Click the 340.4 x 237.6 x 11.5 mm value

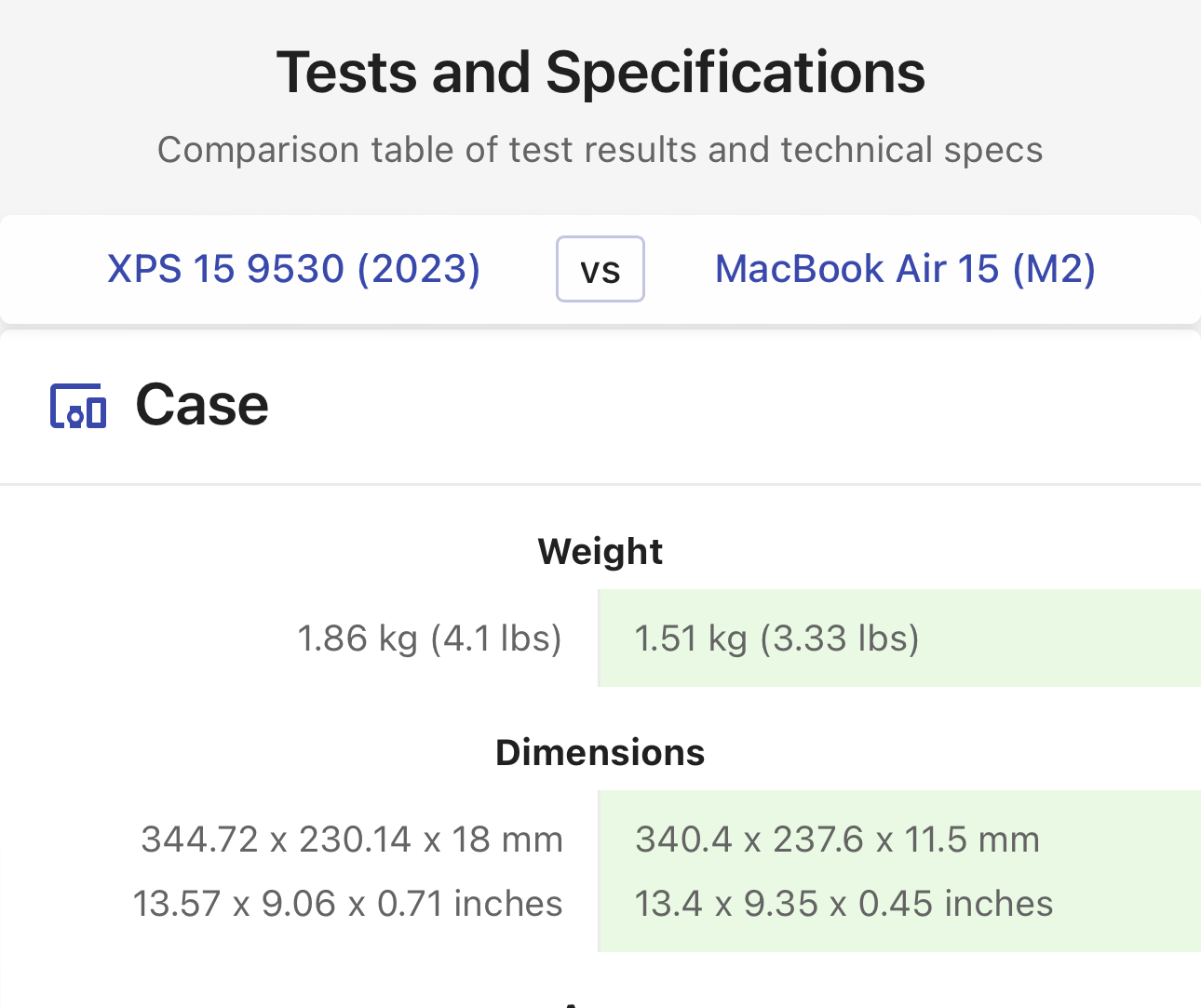837,840
